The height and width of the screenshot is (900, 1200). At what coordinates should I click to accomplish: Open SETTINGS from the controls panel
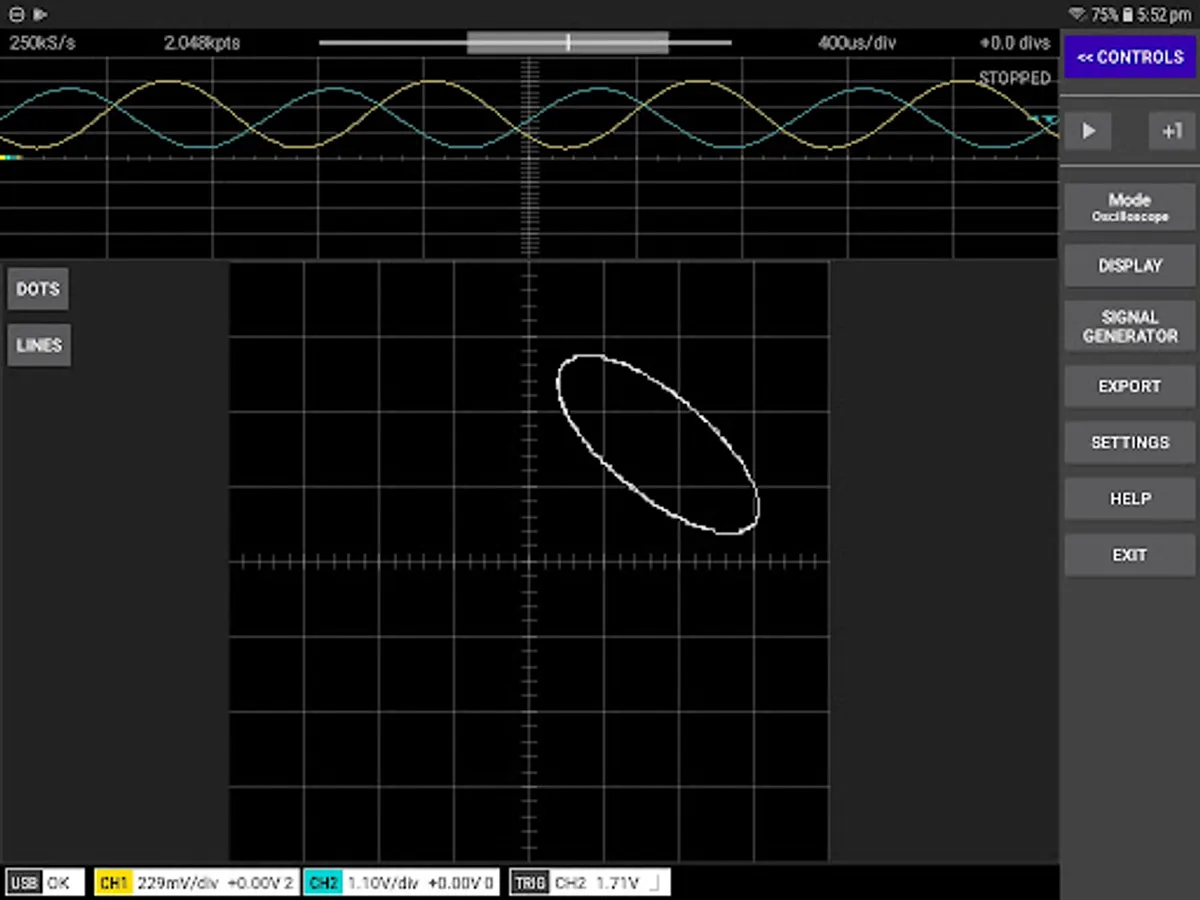pos(1129,442)
